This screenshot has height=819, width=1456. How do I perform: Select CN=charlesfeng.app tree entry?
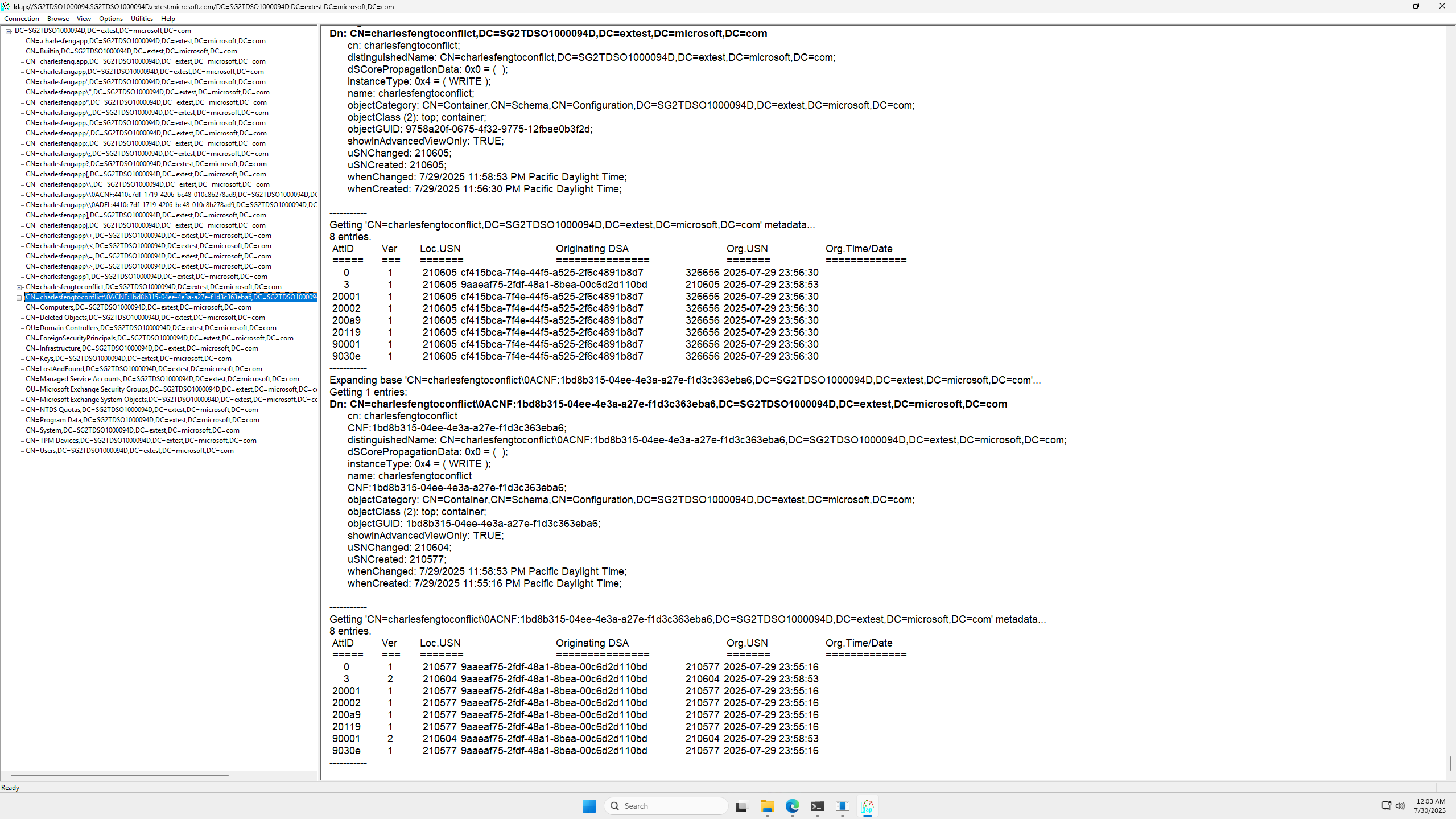coord(145,61)
